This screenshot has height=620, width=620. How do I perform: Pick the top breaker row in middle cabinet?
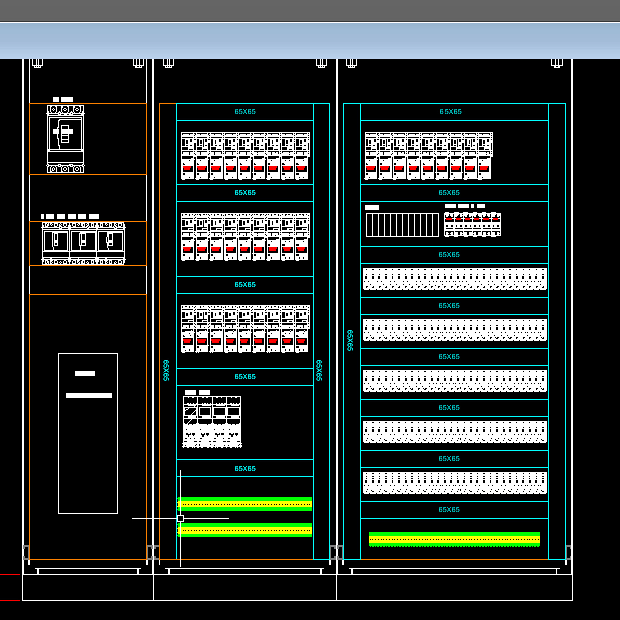[245, 156]
